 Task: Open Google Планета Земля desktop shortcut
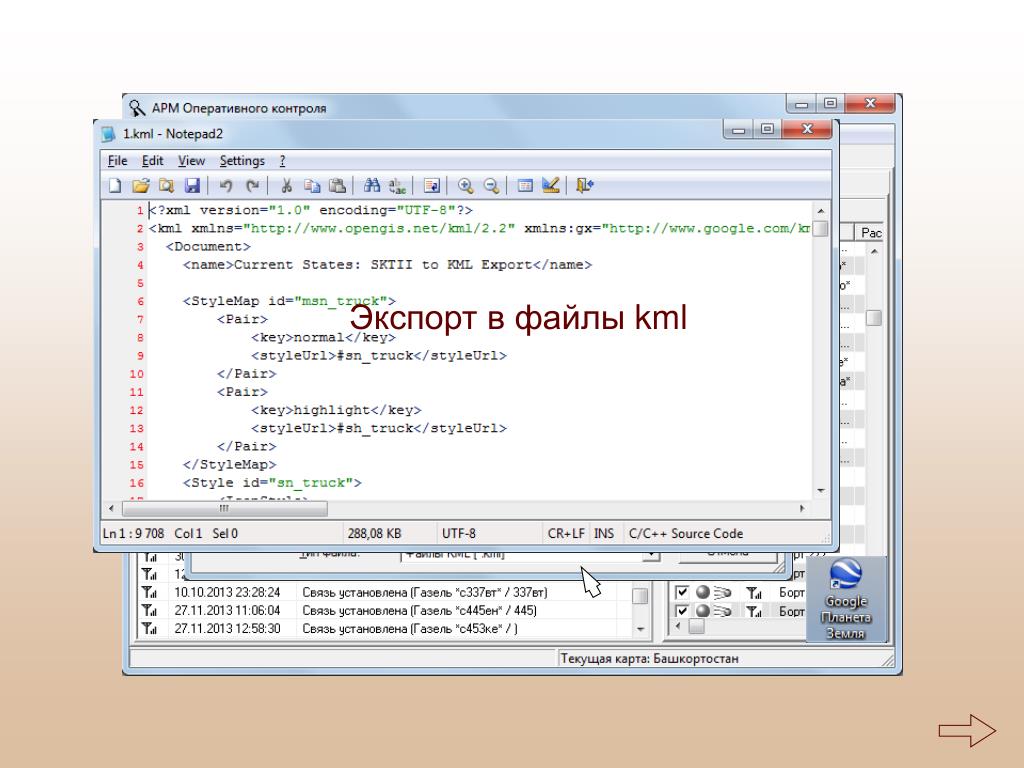coord(846,600)
